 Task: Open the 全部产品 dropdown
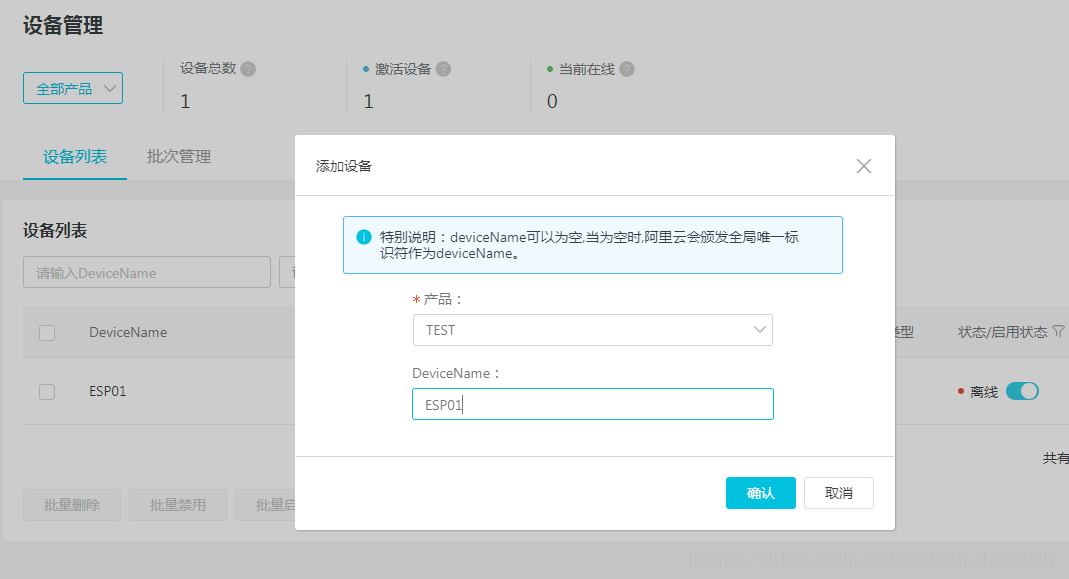coord(72,88)
